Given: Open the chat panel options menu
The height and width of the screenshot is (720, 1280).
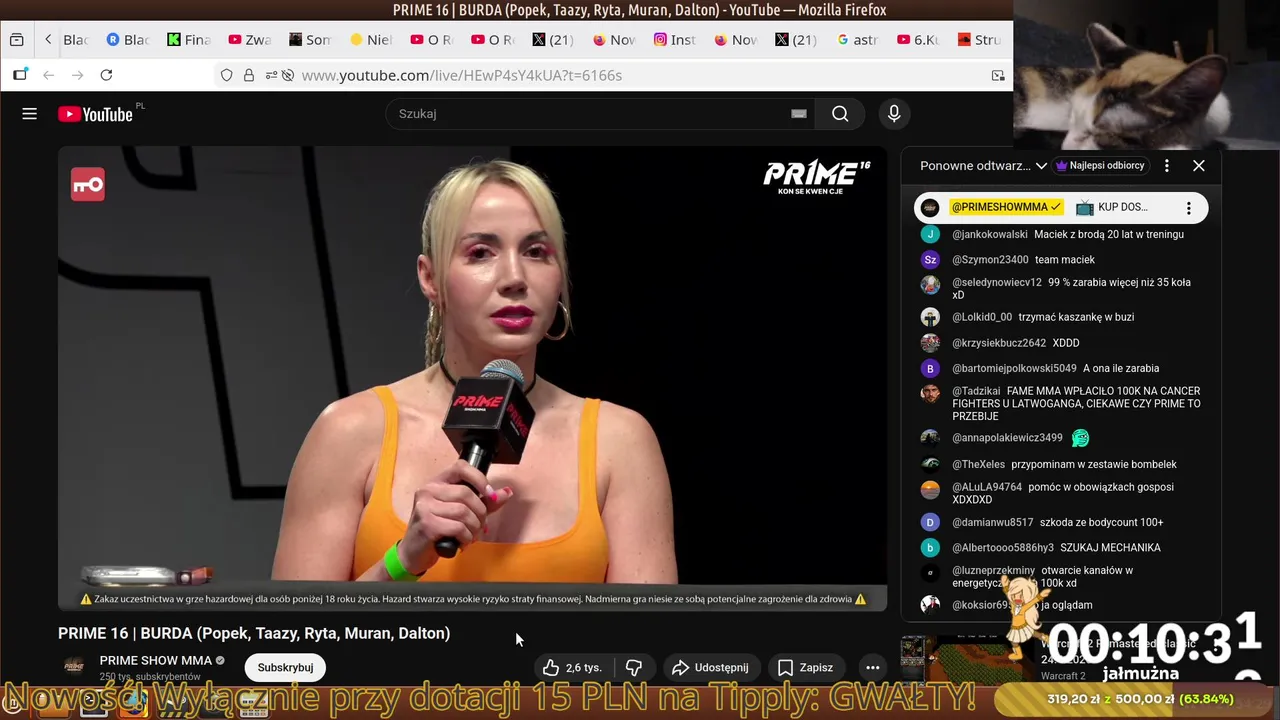Looking at the screenshot, I should tap(1167, 166).
